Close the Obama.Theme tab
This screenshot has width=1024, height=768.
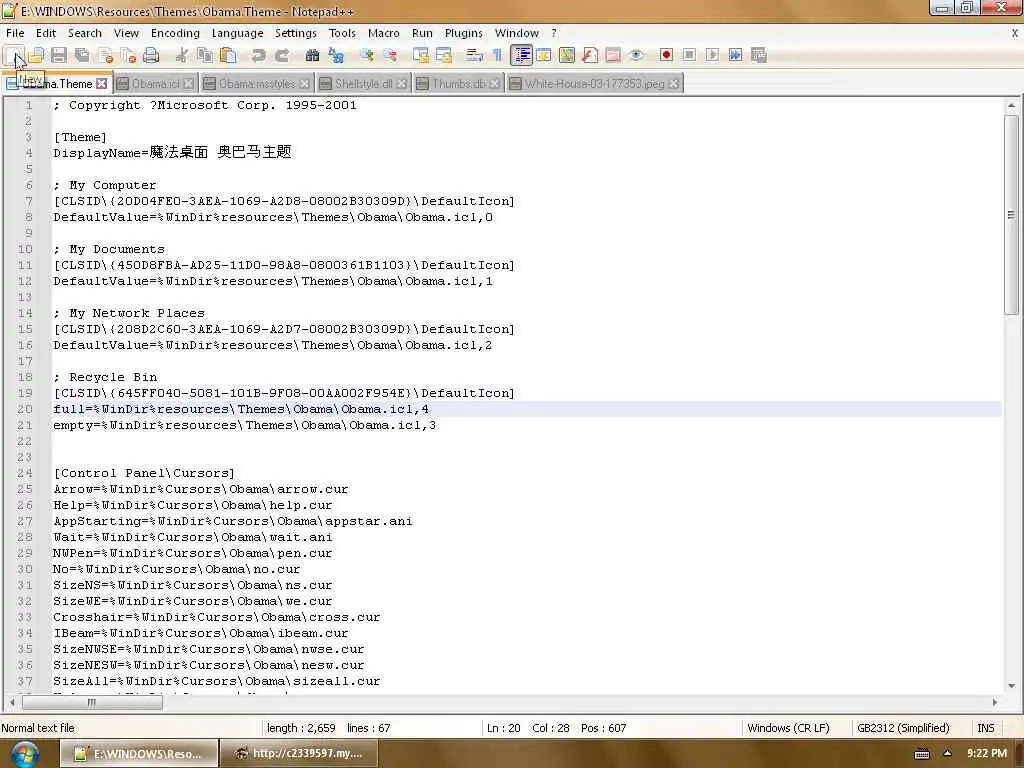tap(101, 84)
